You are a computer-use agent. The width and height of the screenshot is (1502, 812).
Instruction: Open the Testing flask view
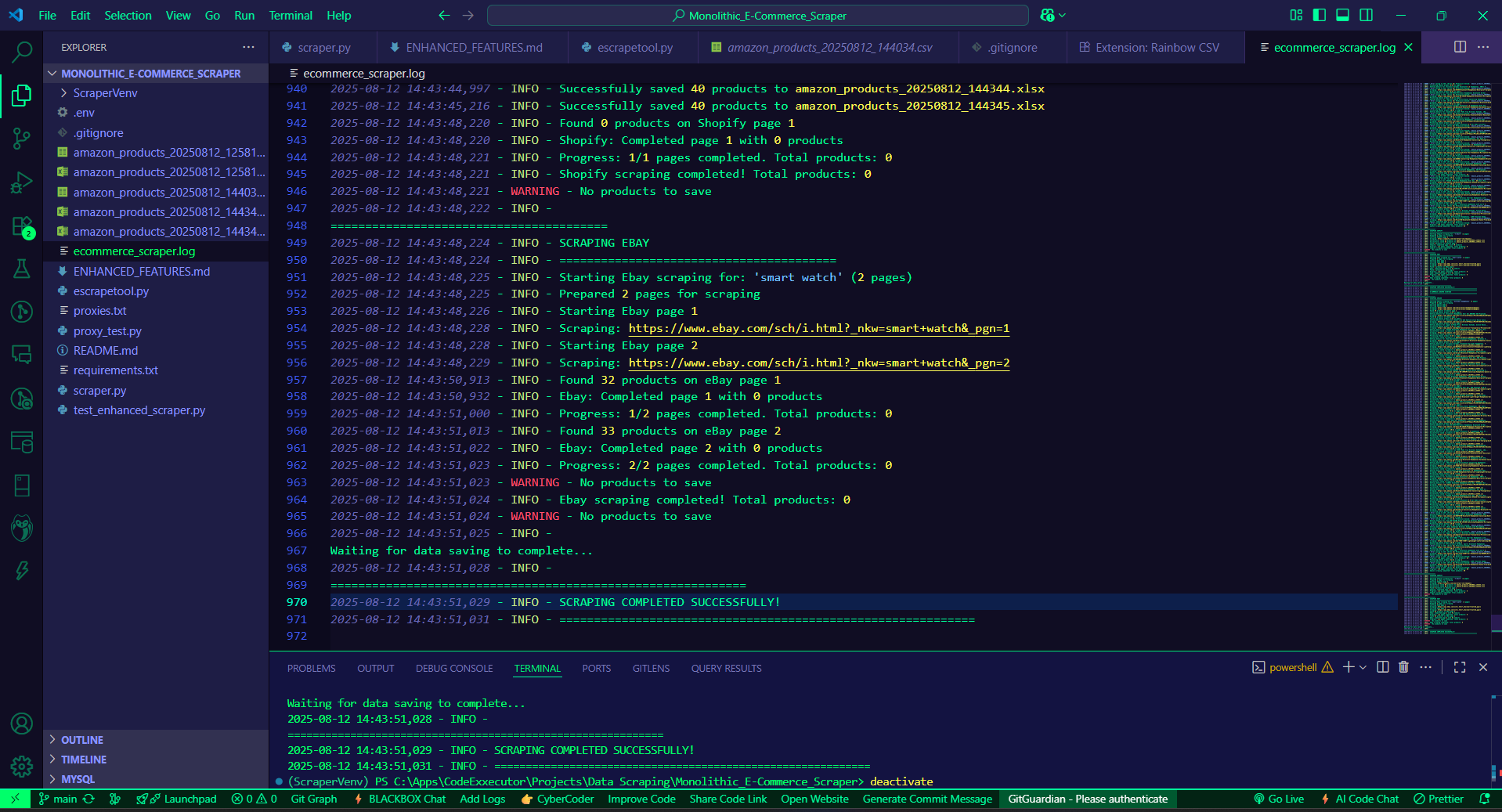tap(22, 269)
